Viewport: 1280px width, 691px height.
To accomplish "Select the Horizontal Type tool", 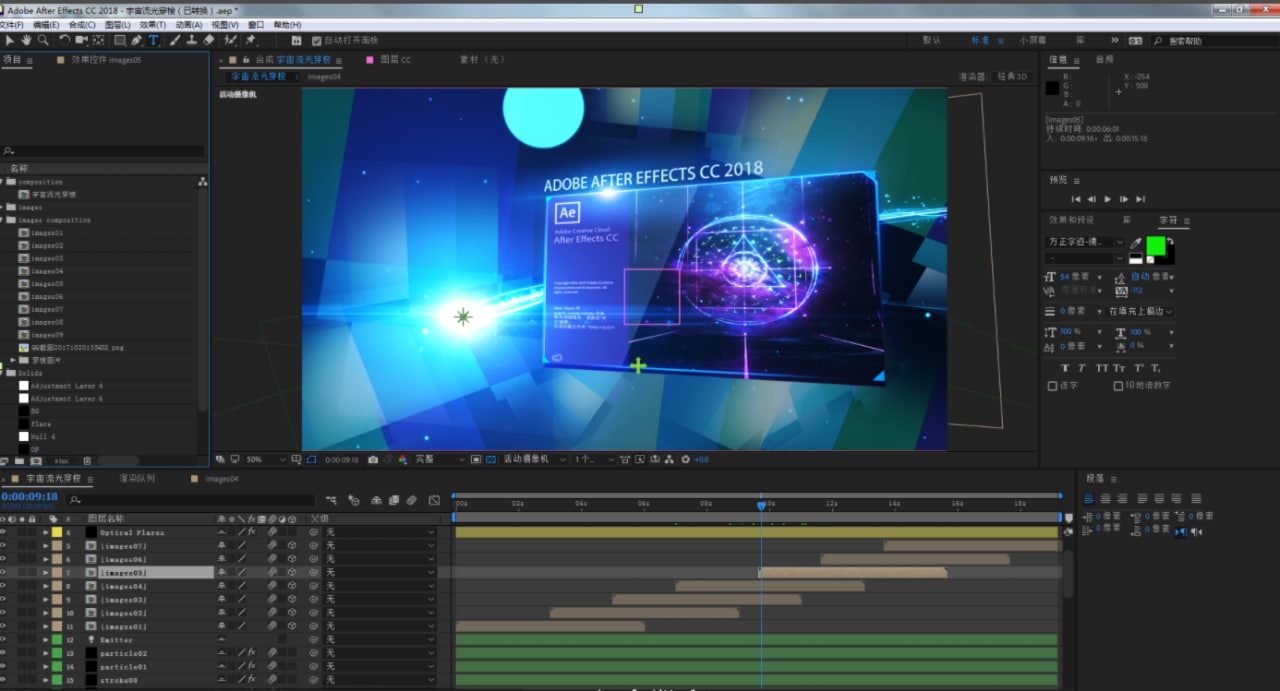I will tap(153, 41).
